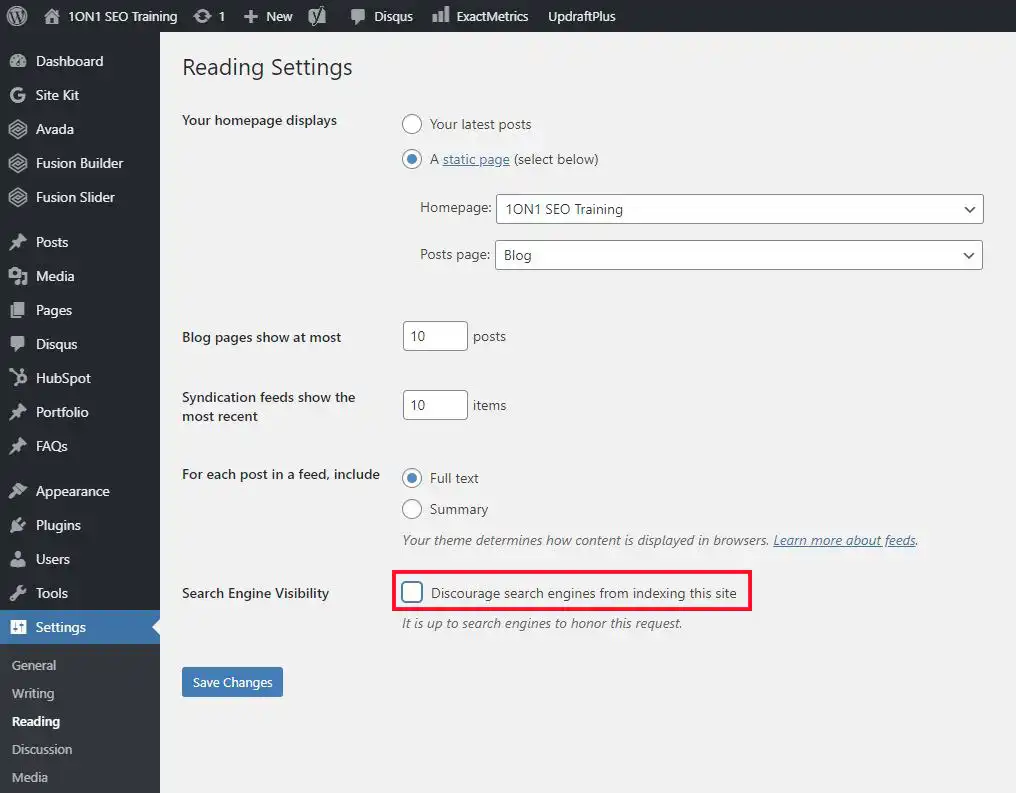Viewport: 1016px width, 793px height.
Task: Open the Learn more about feeds link
Action: (x=843, y=540)
